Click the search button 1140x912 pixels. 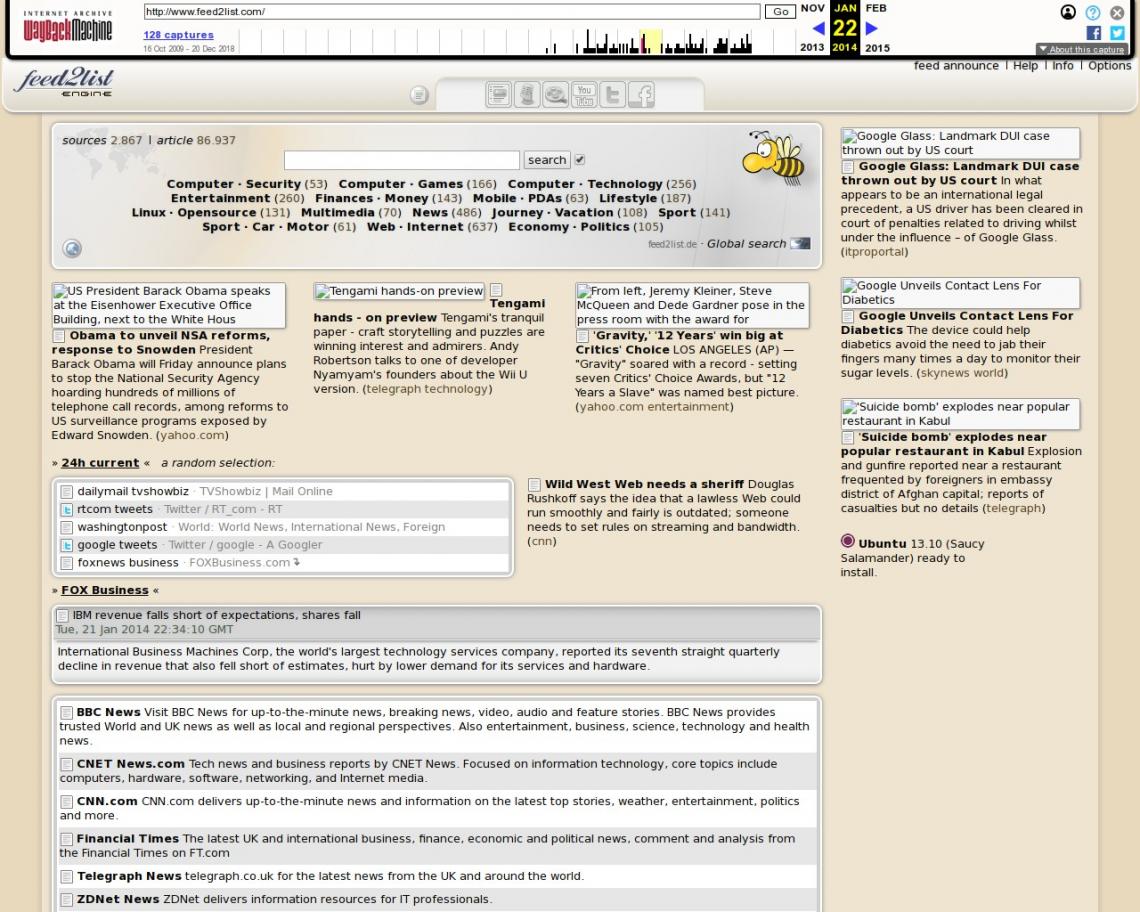547,159
